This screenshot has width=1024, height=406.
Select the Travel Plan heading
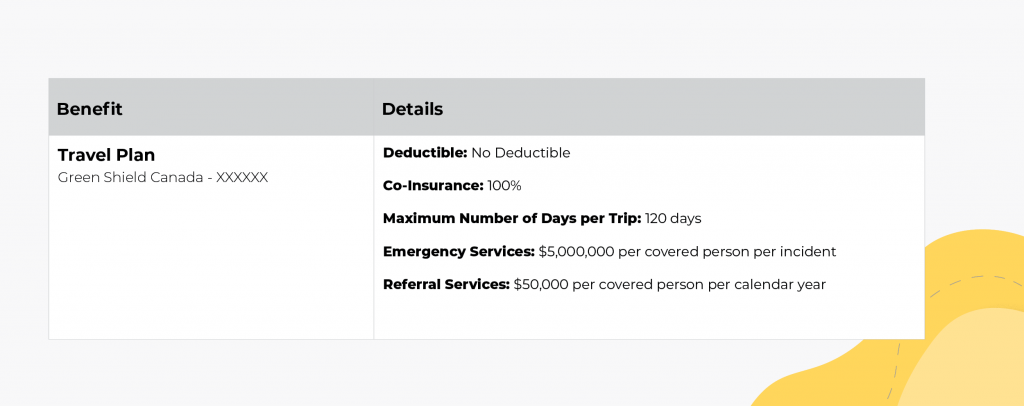(106, 155)
